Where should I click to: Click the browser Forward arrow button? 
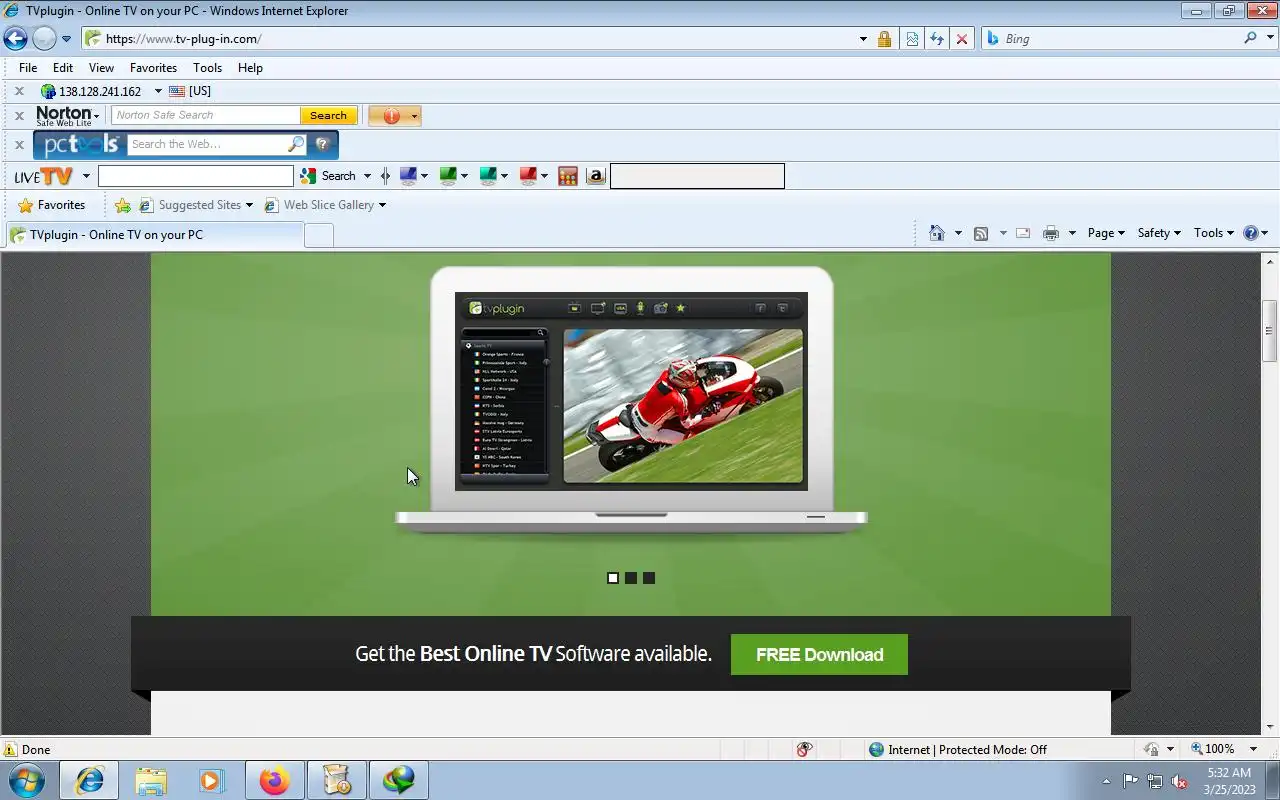pos(44,39)
